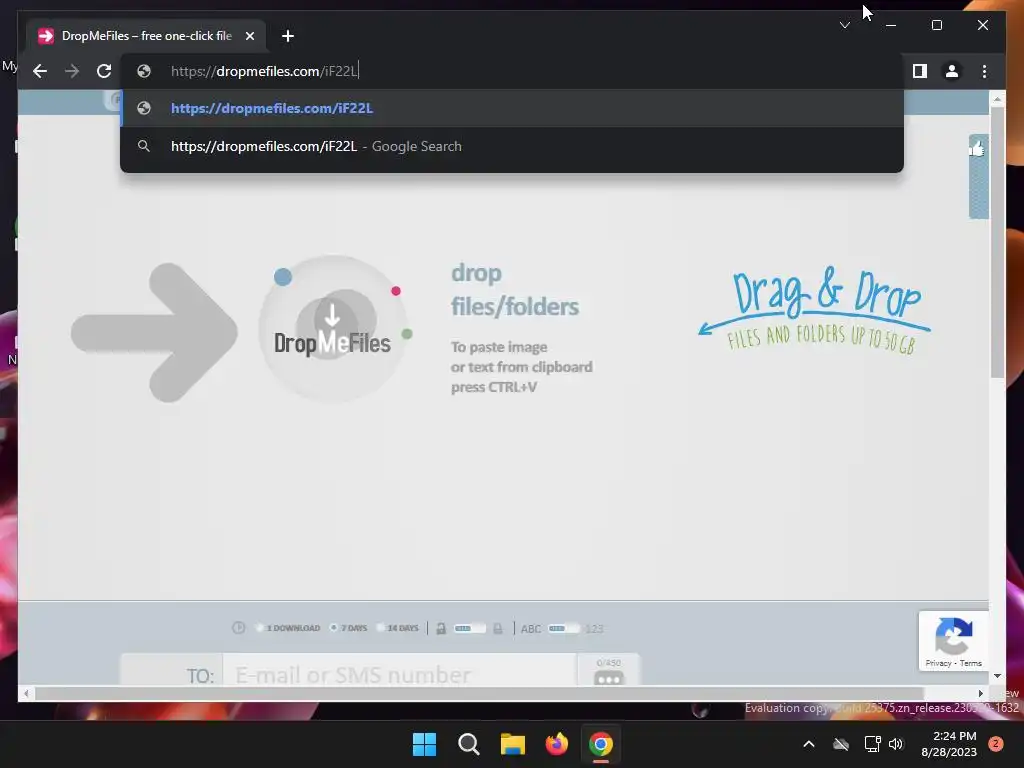Open the taskbar clock and date
The width and height of the screenshot is (1024, 768).
(949, 744)
